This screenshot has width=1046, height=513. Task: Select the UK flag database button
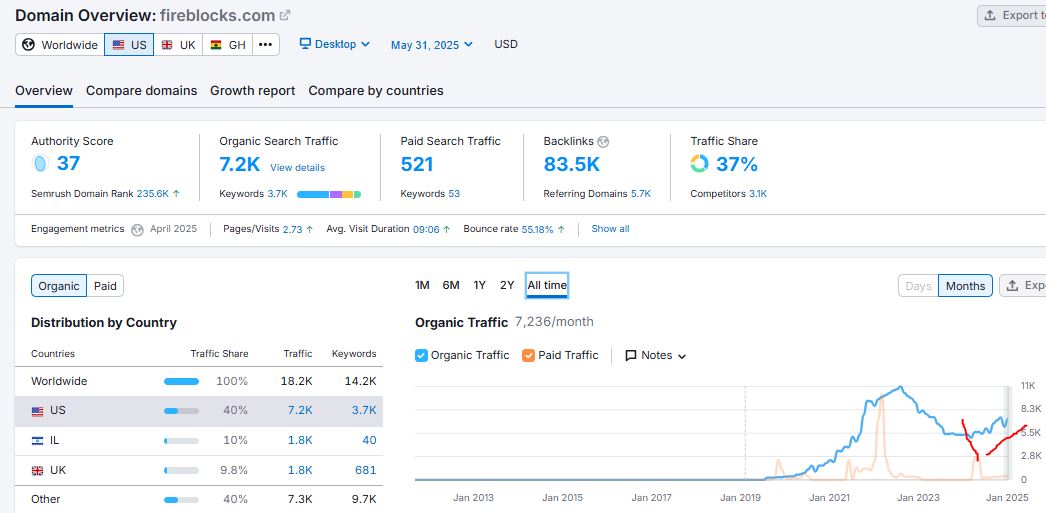coord(178,45)
